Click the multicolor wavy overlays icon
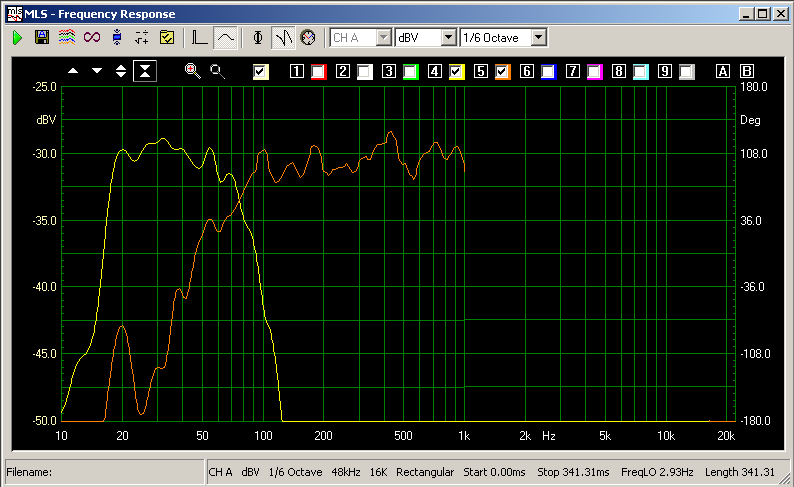794x487 pixels. pyautogui.click(x=67, y=38)
